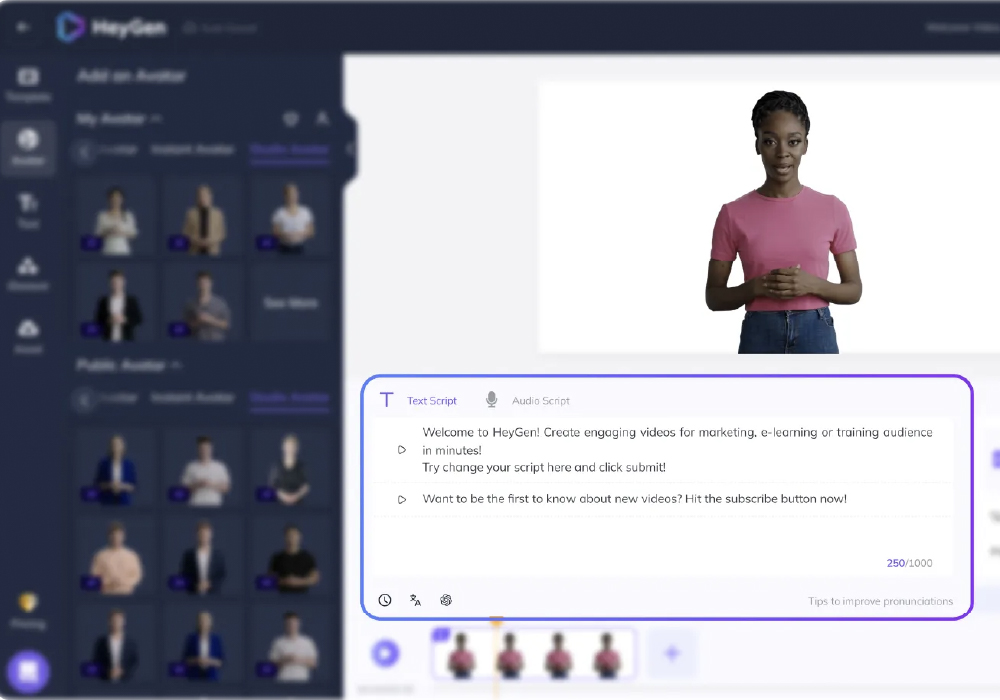The height and width of the screenshot is (700, 1000).
Task: Switch to the Audio Script tab
Action: pyautogui.click(x=540, y=401)
